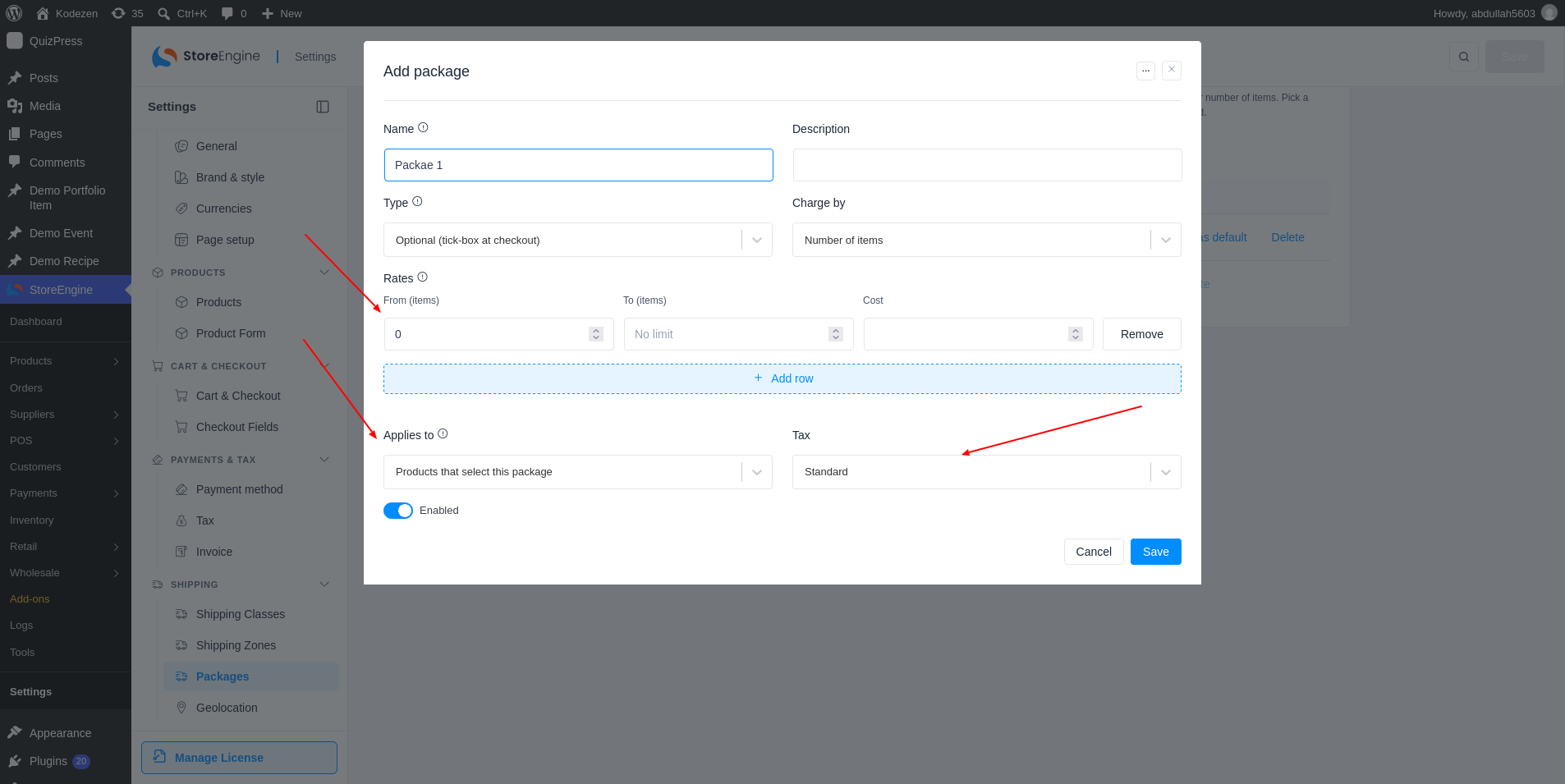Open the Plugins menu item
The height and width of the screenshot is (784, 1565).
[48, 761]
